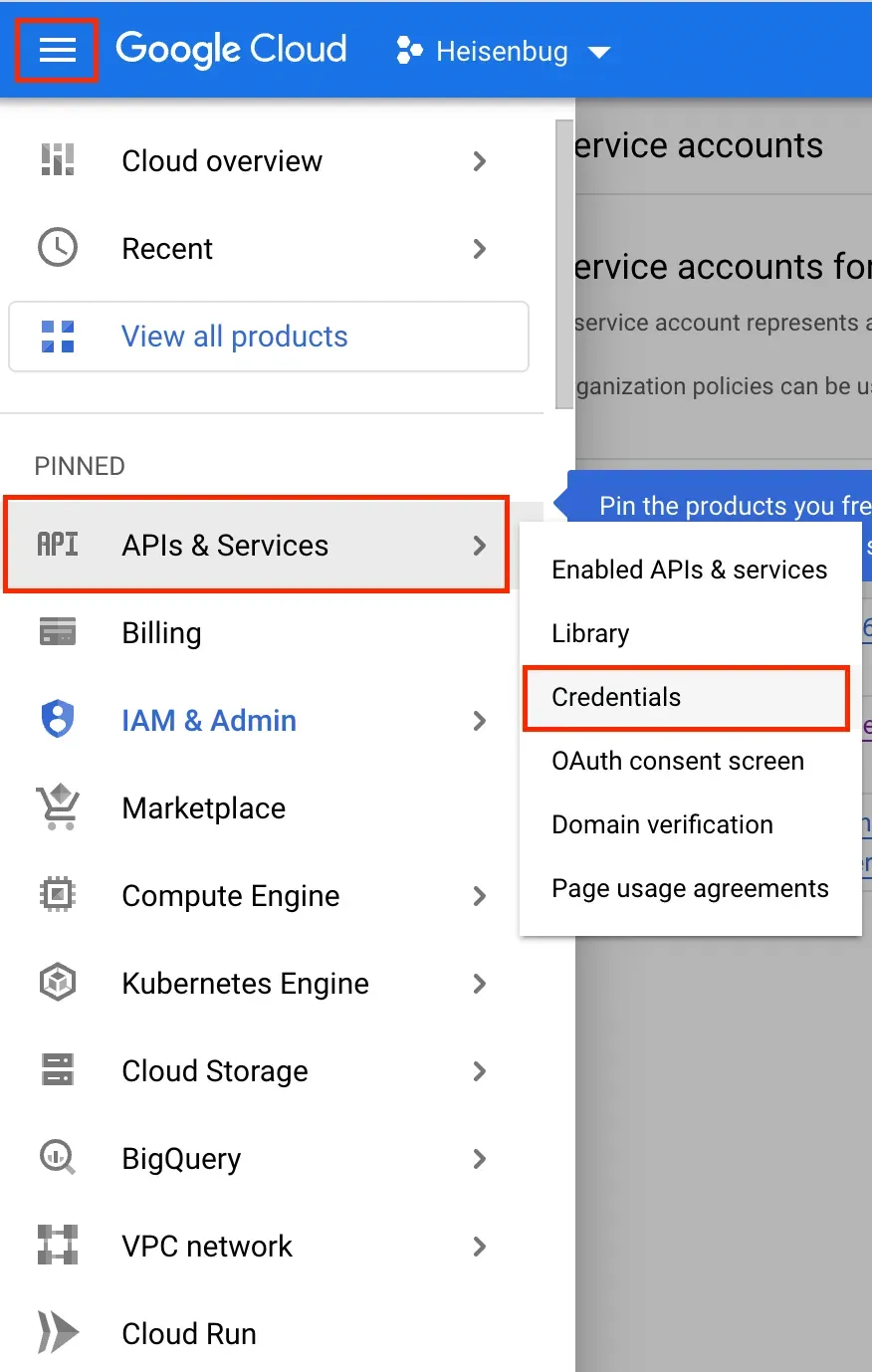Open Page usage agreements entry
Image resolution: width=872 pixels, height=1372 pixels.
click(690, 888)
